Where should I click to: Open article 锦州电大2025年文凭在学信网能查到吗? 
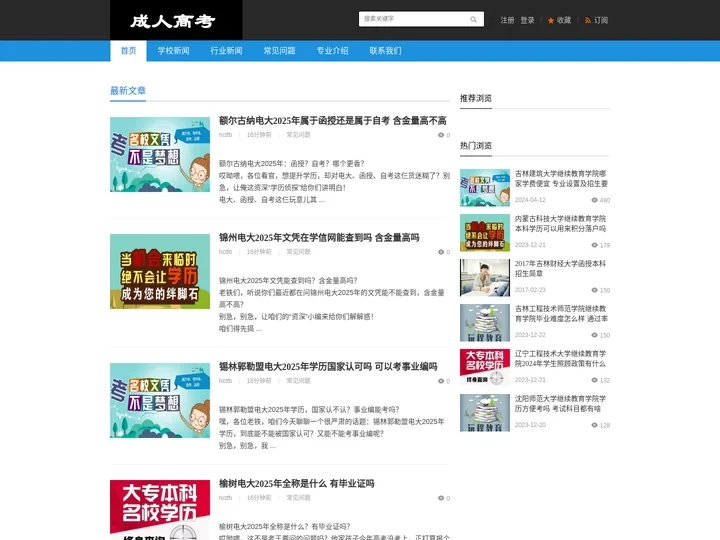pos(319,238)
